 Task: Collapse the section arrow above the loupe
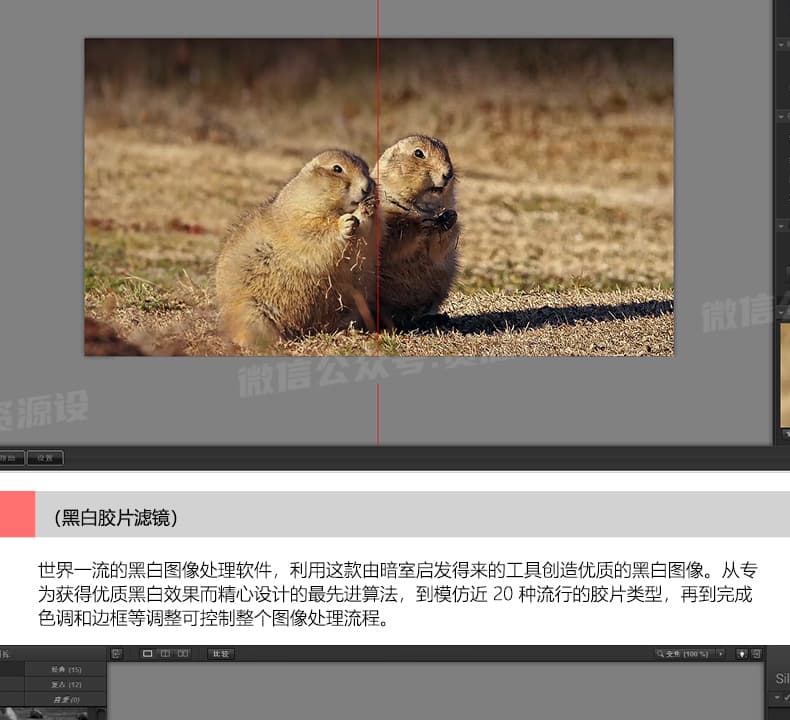pyautogui.click(x=781, y=313)
